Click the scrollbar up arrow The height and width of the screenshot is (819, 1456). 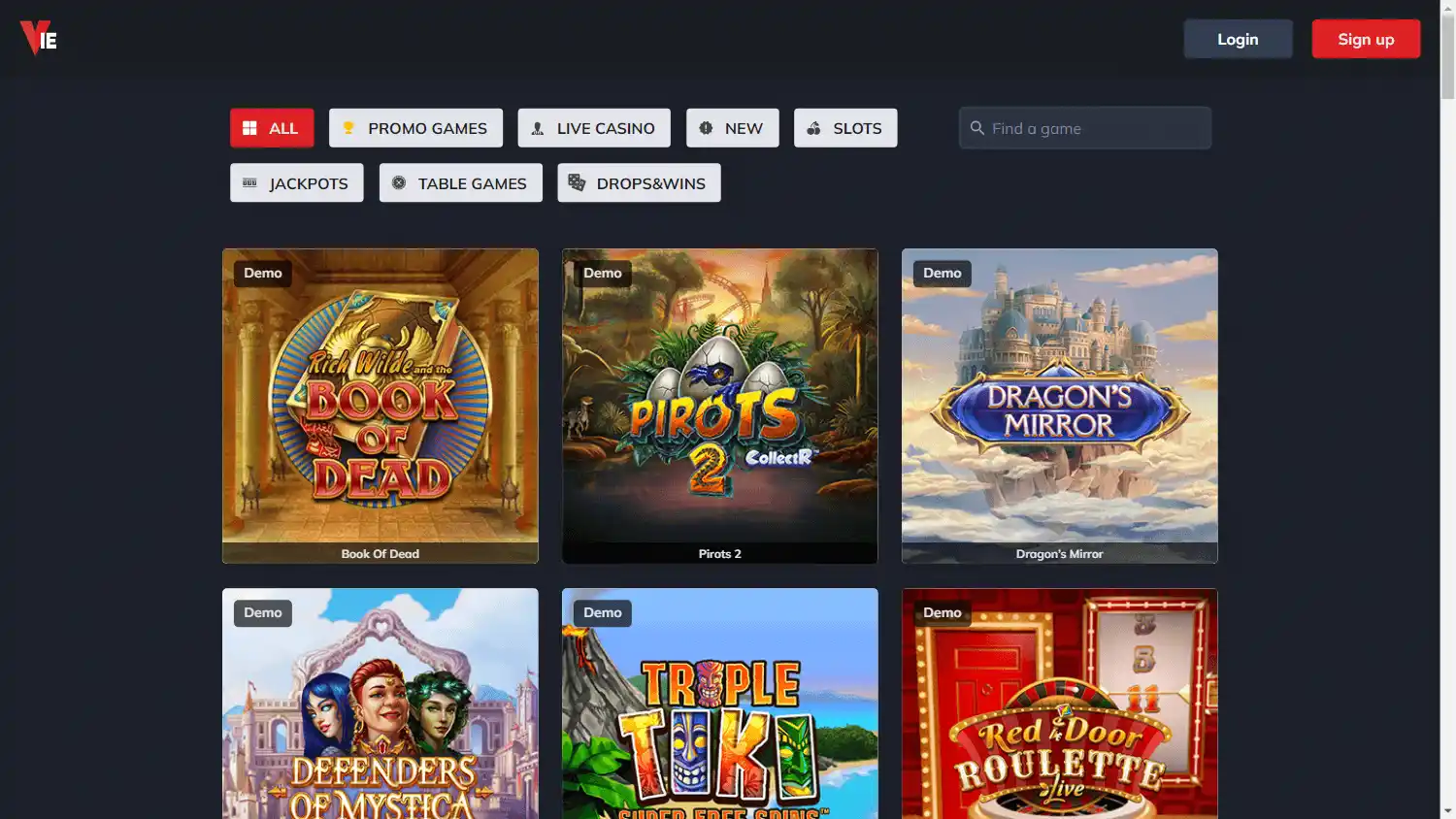[1448, 7]
